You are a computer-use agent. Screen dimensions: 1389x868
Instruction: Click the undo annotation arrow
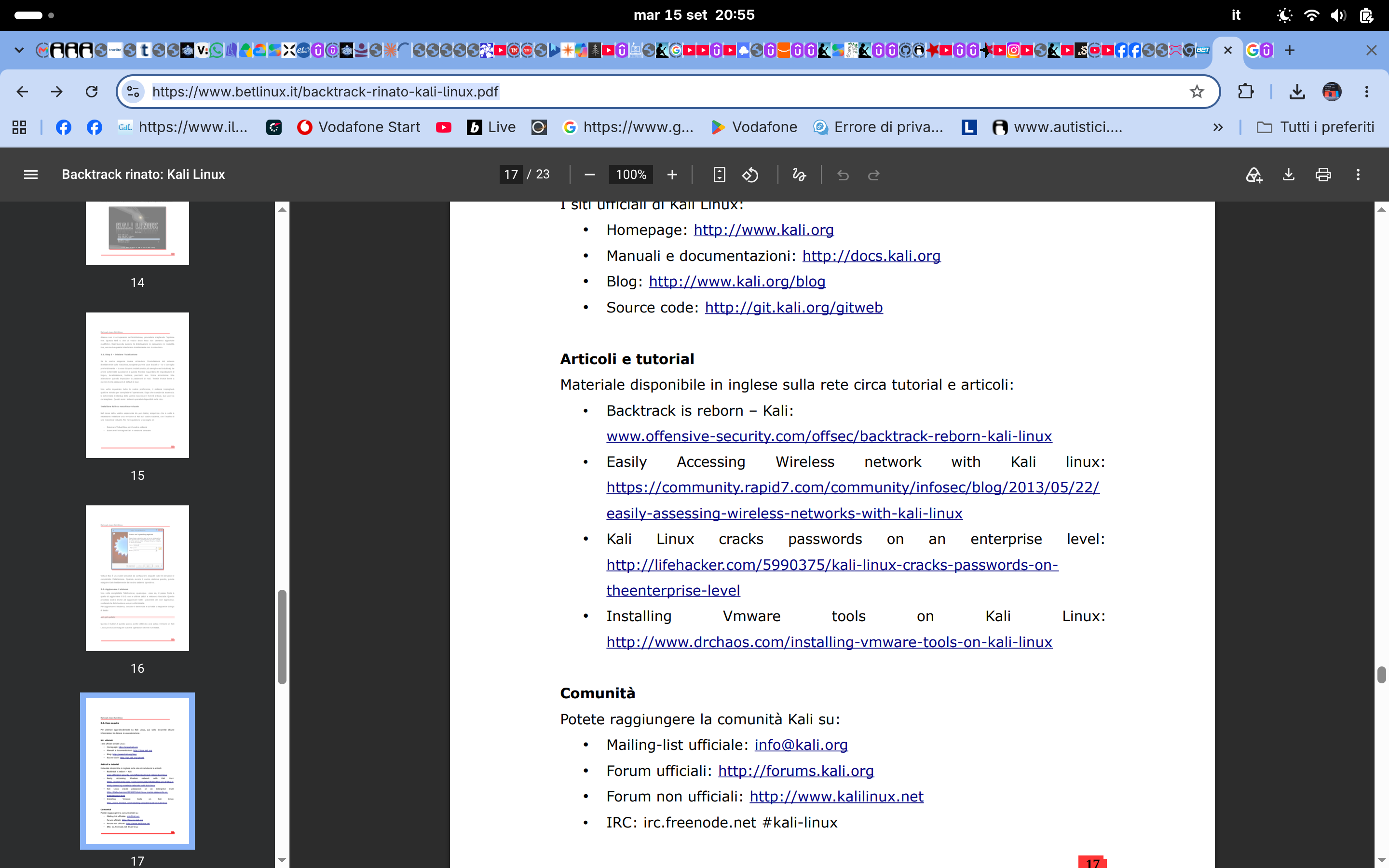point(843,175)
